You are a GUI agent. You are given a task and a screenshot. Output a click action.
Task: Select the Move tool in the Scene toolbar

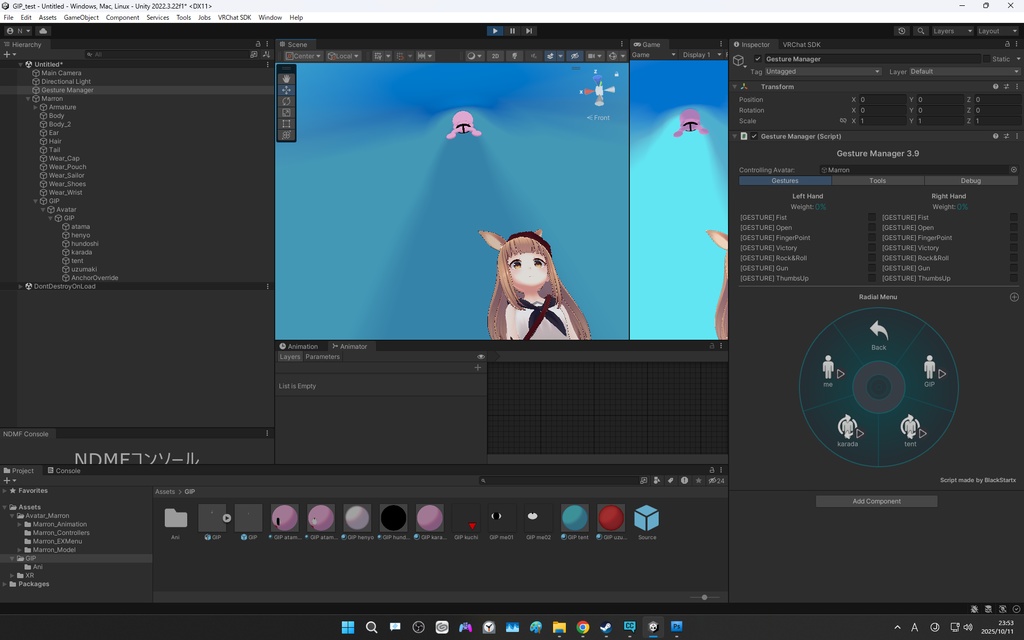(x=286, y=90)
